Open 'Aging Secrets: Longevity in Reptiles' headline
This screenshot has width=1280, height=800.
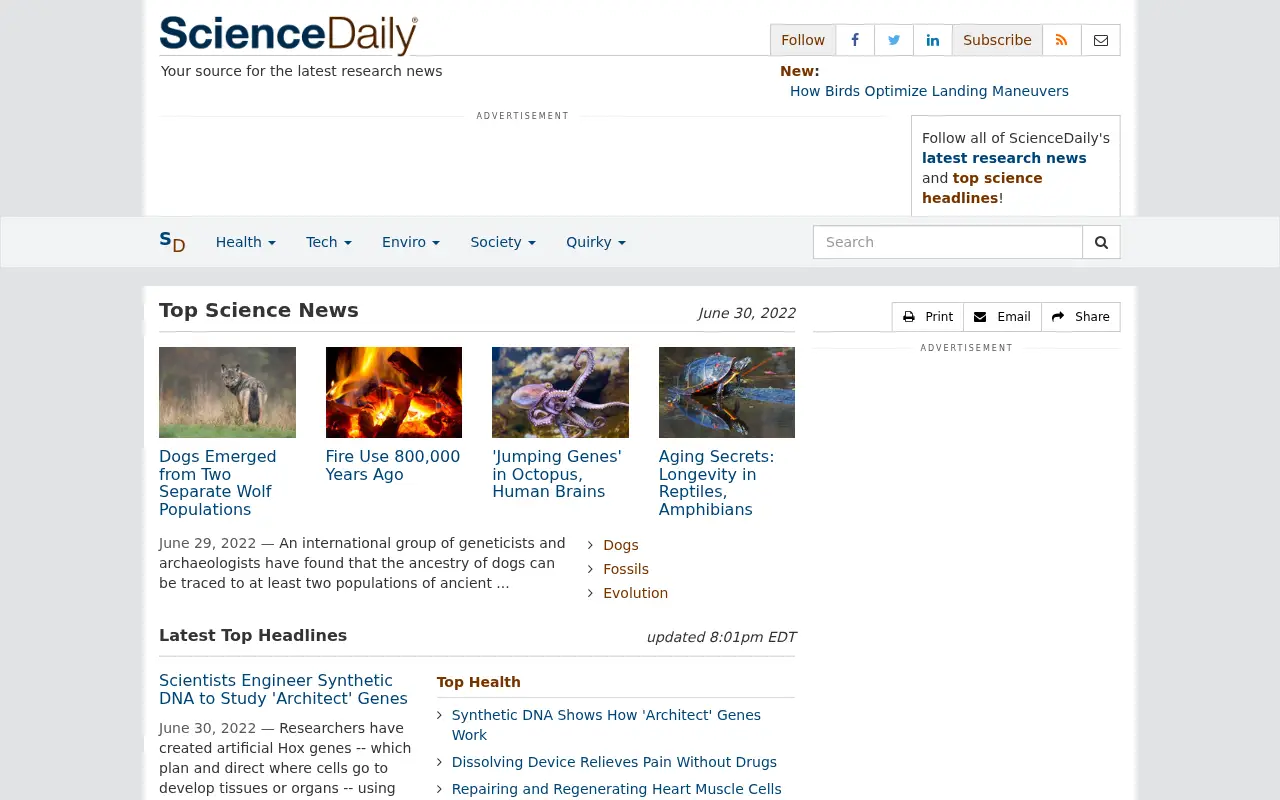point(716,483)
